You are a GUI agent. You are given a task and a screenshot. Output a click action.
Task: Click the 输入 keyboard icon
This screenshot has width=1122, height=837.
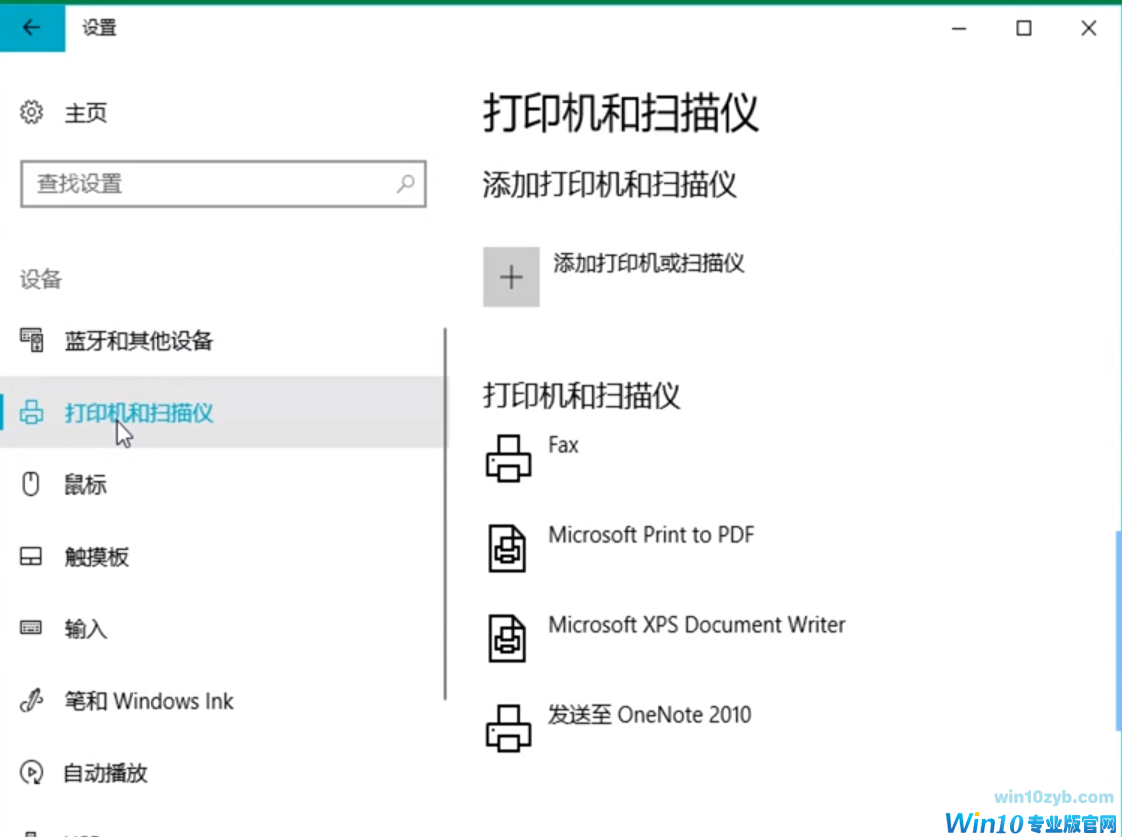pos(30,628)
